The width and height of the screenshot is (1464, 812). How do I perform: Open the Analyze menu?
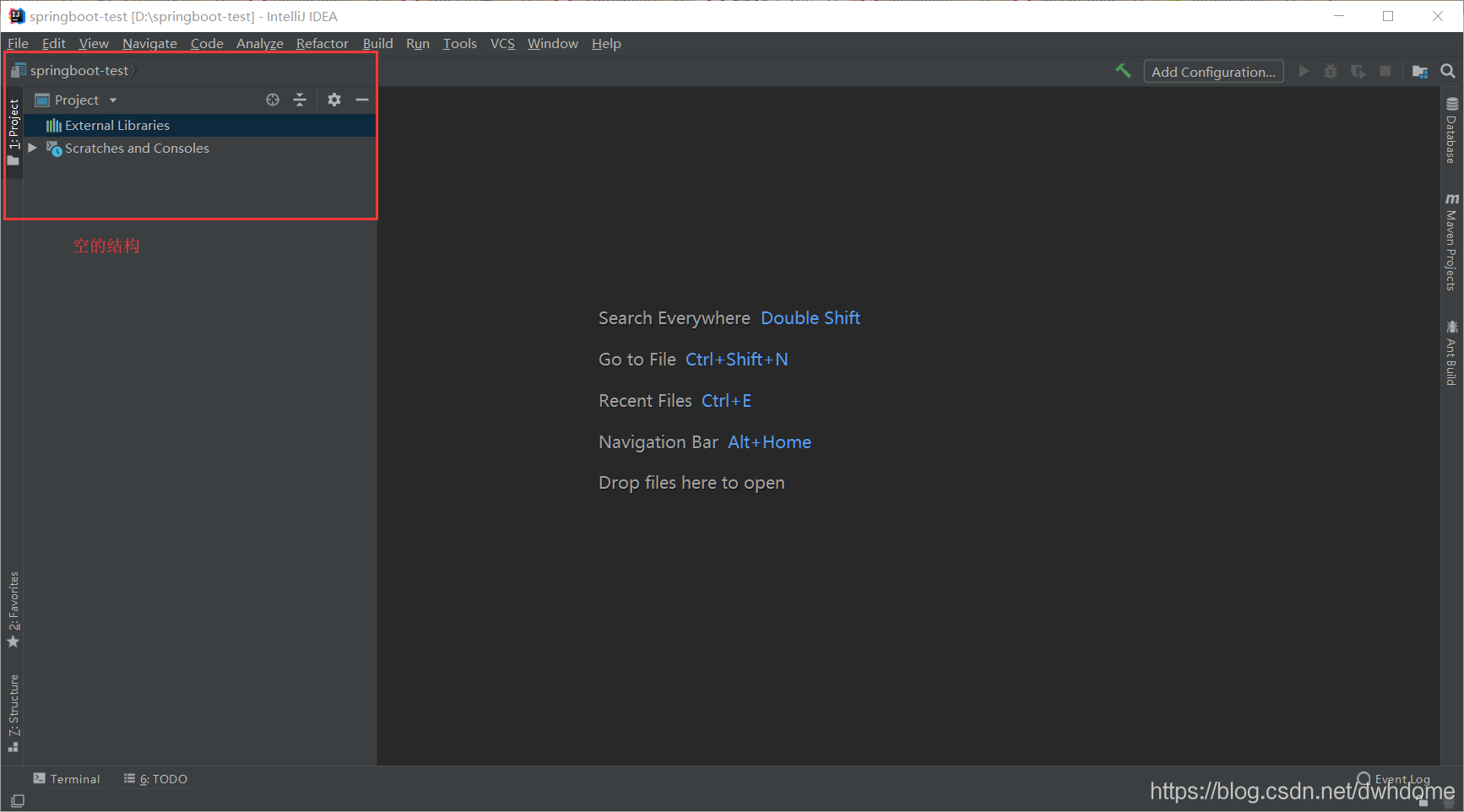point(260,44)
